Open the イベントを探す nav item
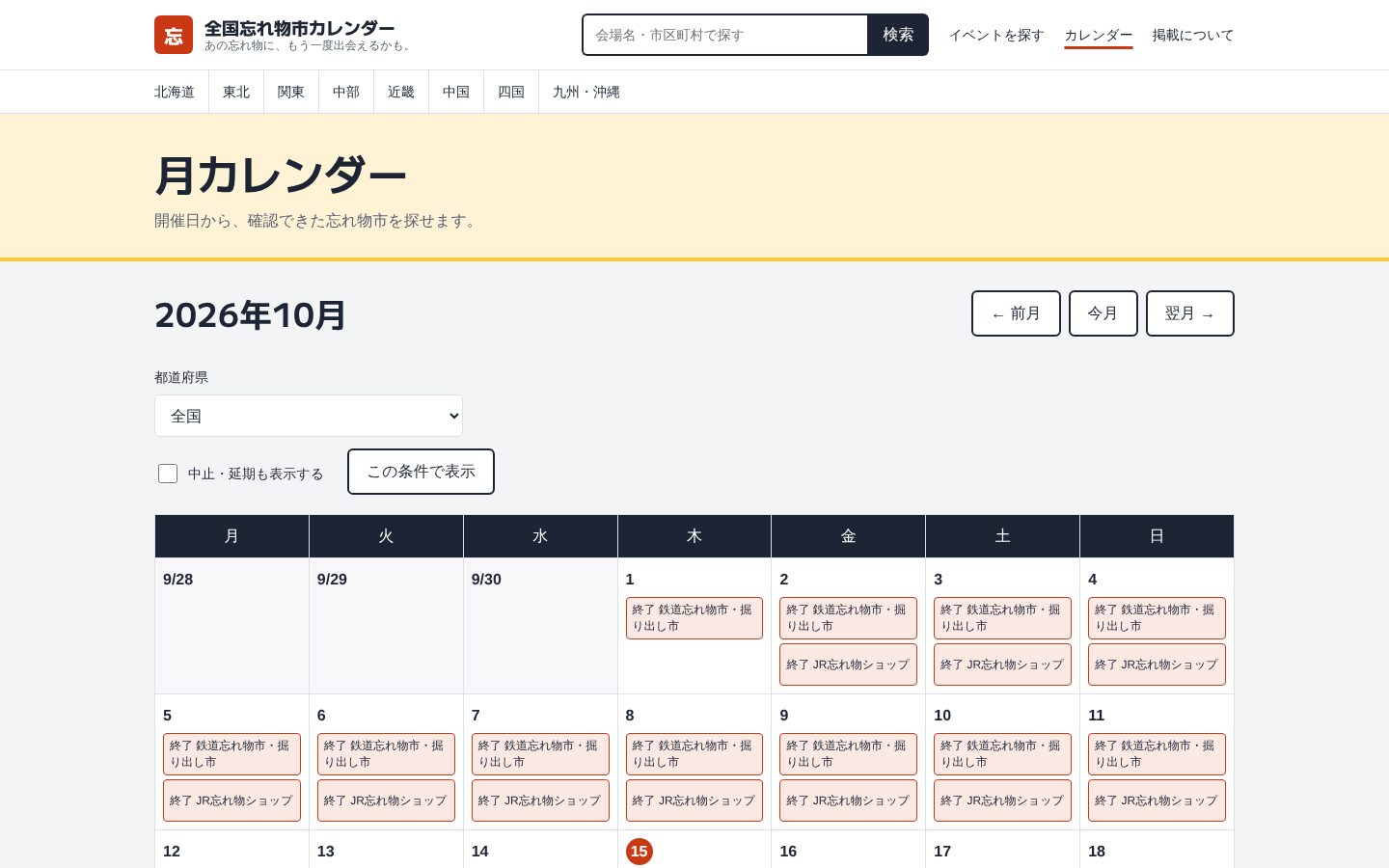The height and width of the screenshot is (868, 1389). (x=996, y=35)
